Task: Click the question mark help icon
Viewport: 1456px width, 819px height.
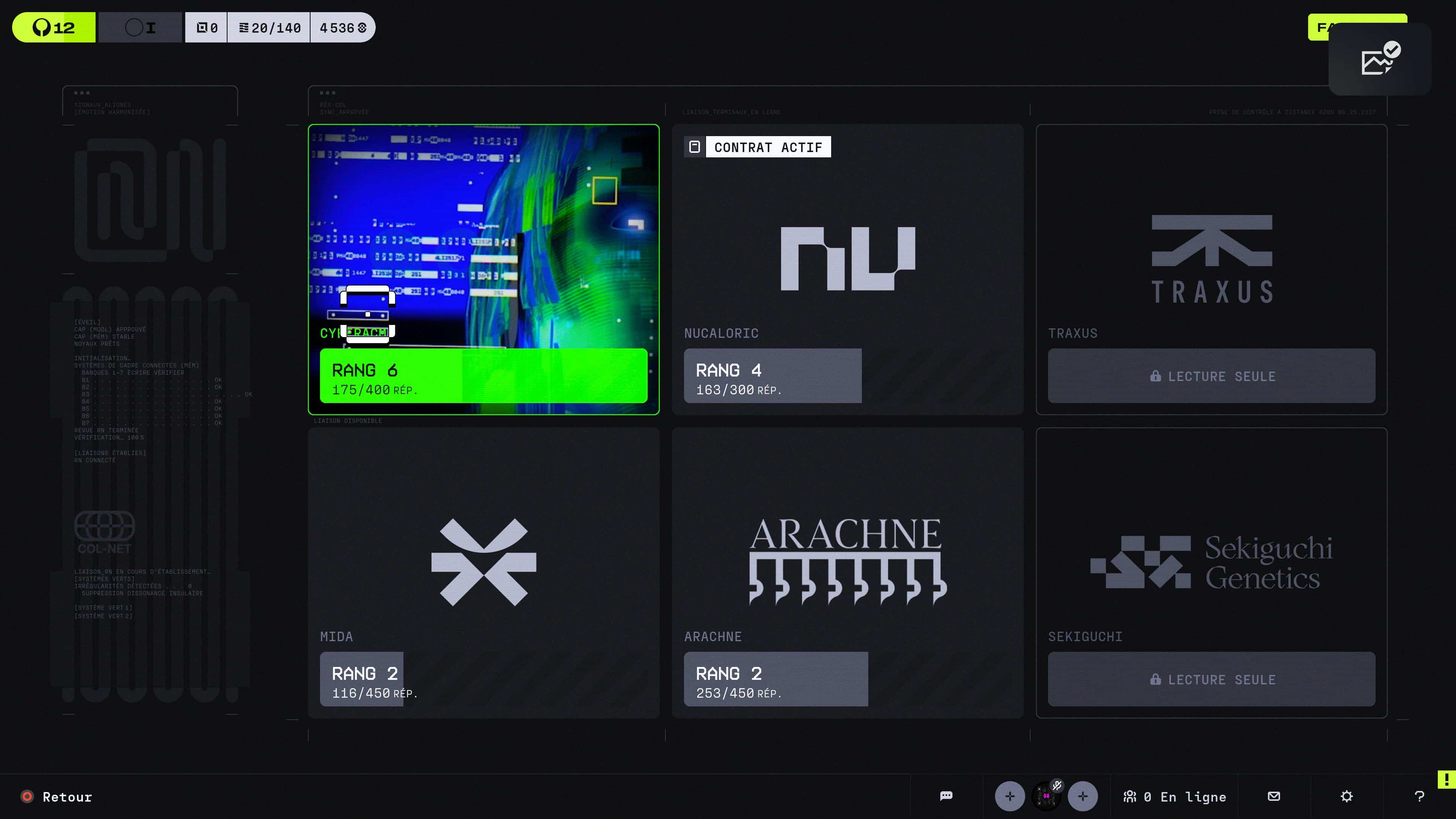Action: coord(1419,796)
